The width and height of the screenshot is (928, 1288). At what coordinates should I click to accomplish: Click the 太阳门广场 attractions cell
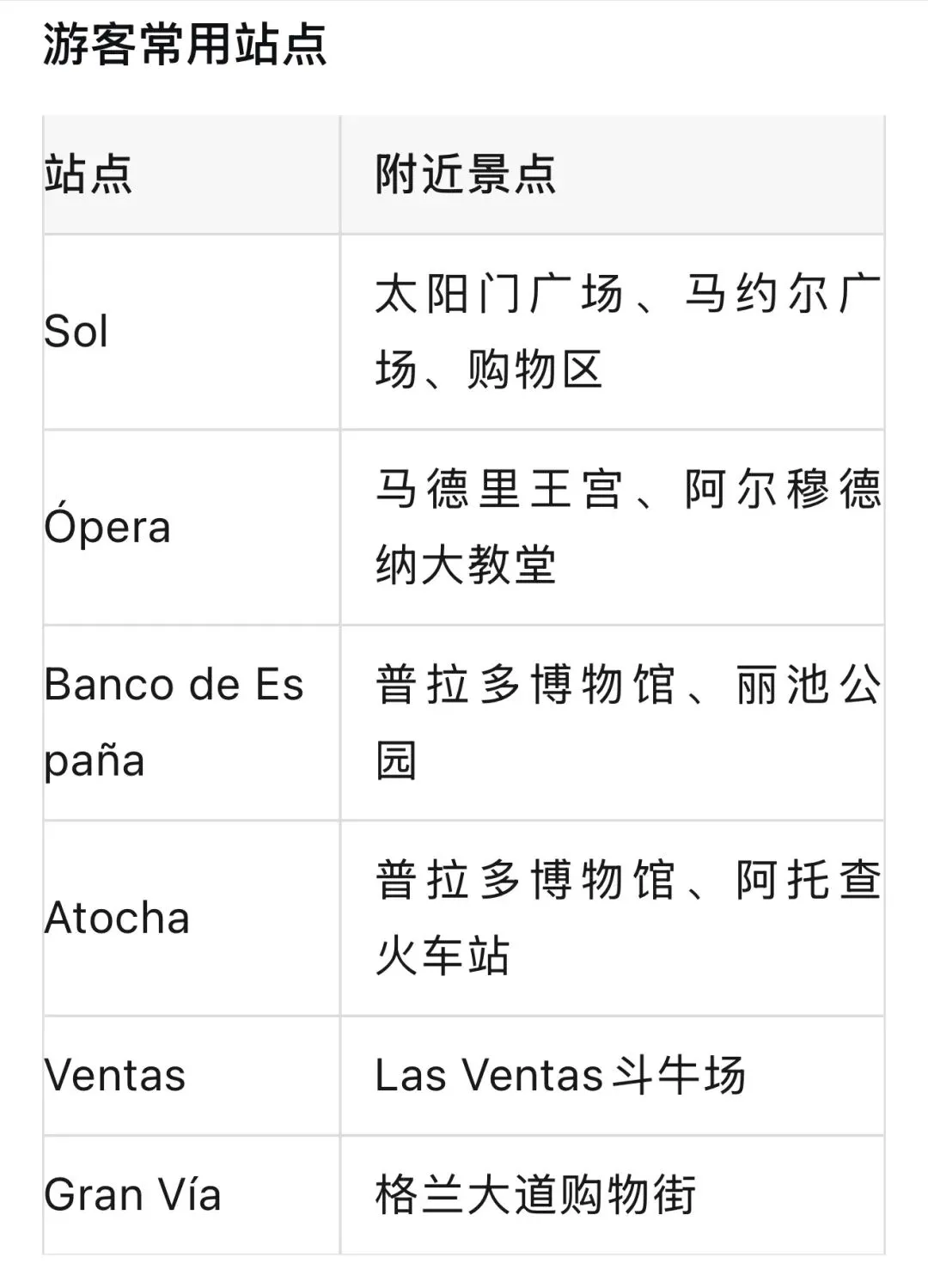[x=613, y=332]
